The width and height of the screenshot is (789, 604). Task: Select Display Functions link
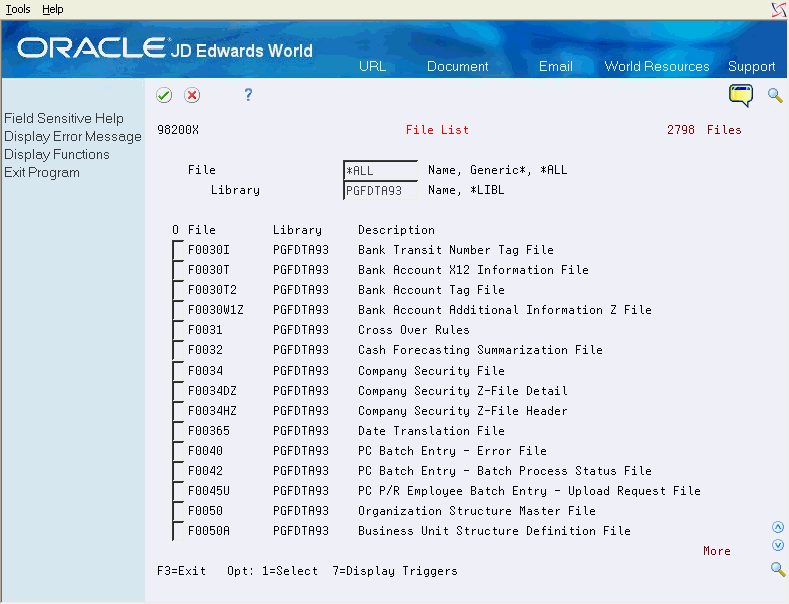57,155
